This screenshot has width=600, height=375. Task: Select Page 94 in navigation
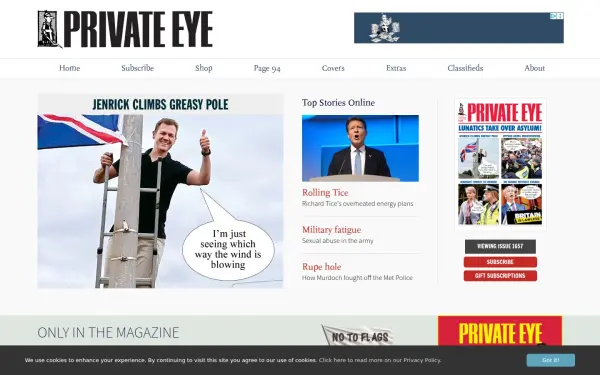coord(267,68)
